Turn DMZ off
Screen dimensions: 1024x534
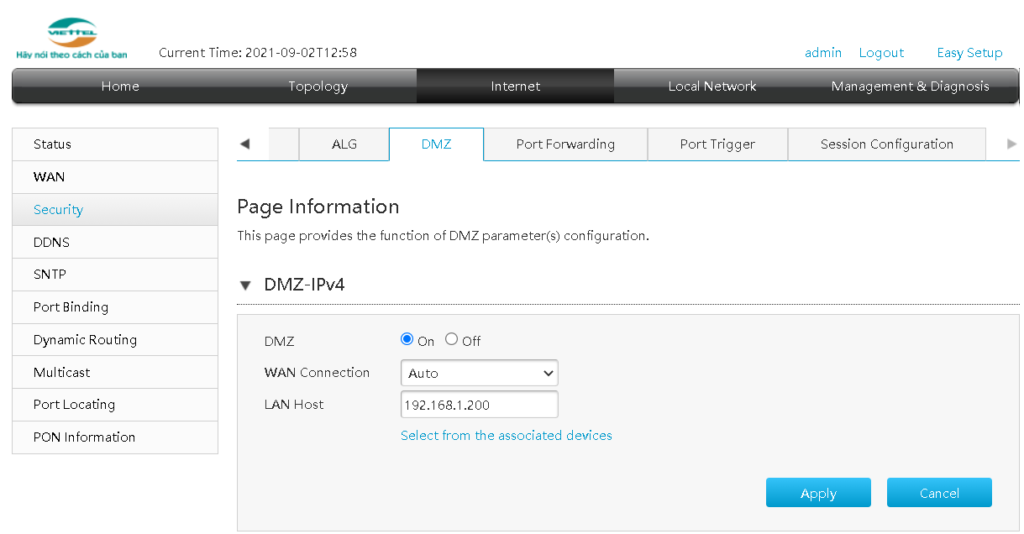click(x=452, y=340)
